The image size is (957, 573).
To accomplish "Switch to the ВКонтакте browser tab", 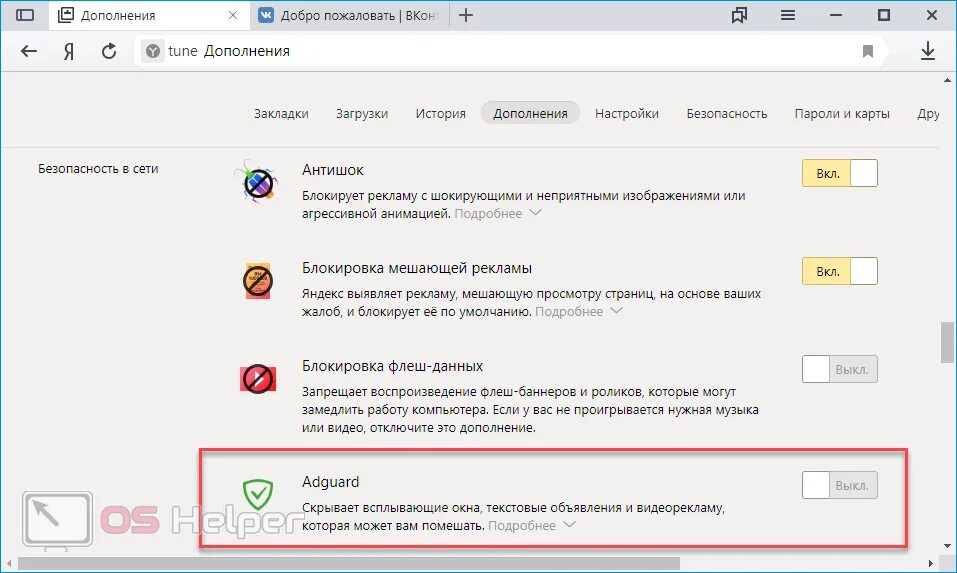I will point(350,15).
